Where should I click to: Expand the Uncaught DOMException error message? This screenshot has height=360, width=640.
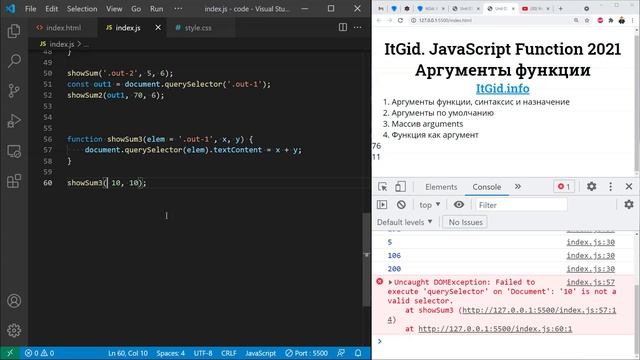pyautogui.click(x=390, y=282)
